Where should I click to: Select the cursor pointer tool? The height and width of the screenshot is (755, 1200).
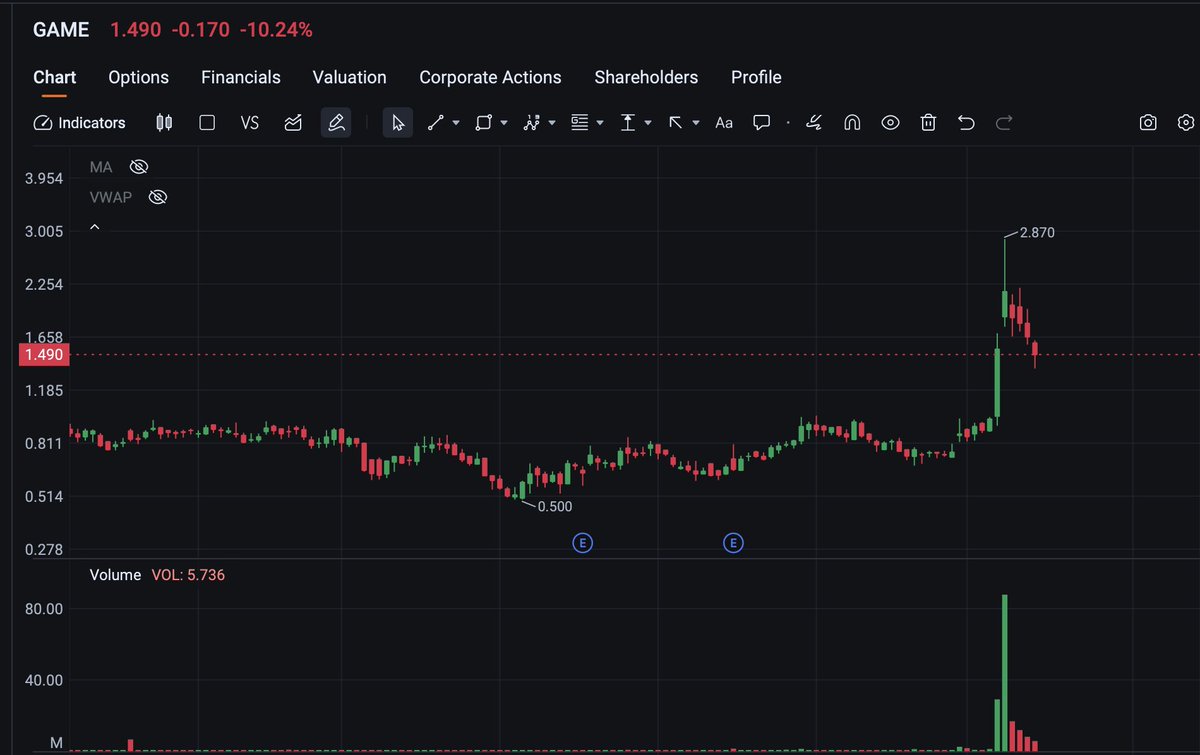(x=398, y=123)
